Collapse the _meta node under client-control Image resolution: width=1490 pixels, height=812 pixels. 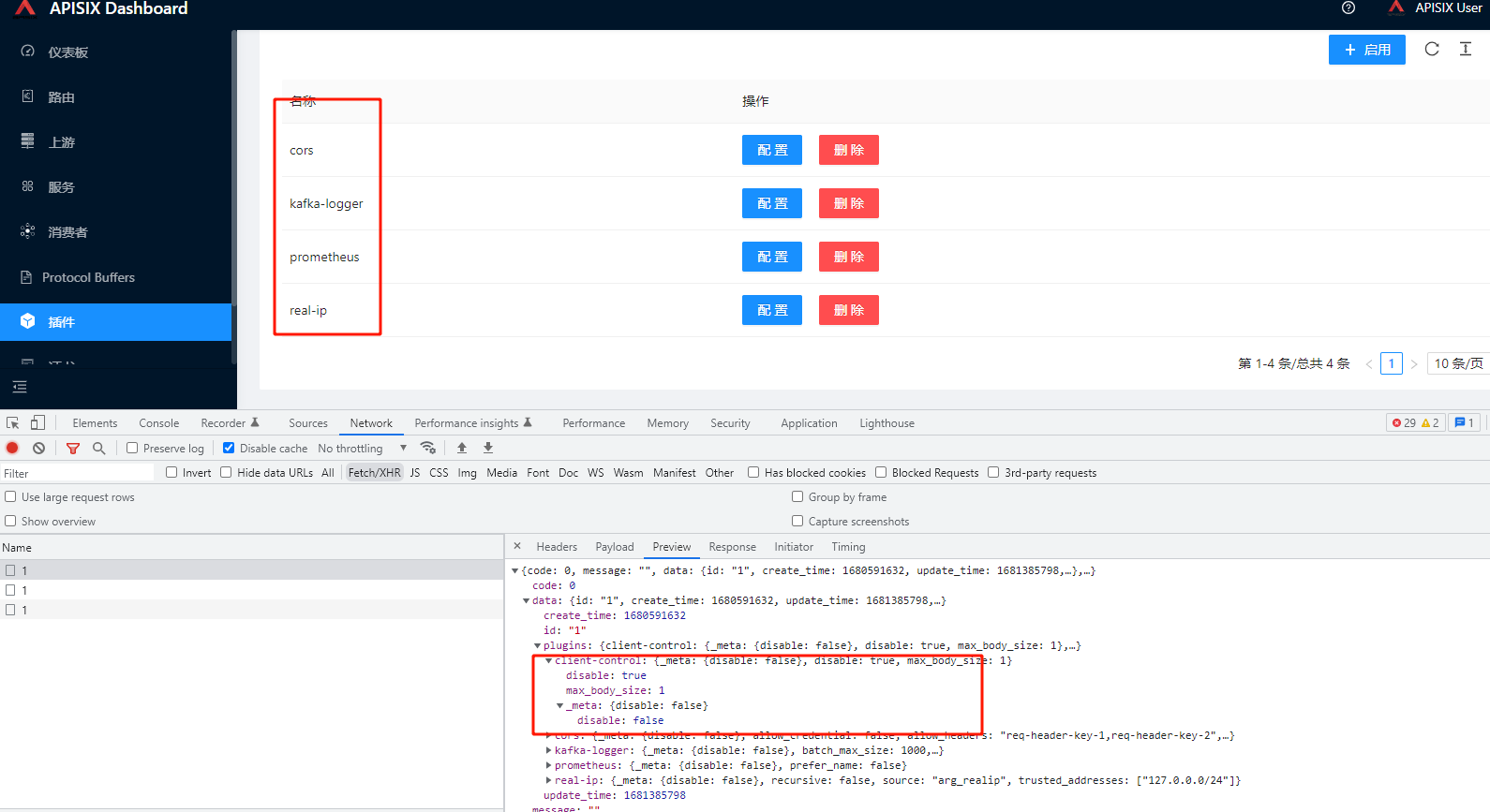[x=559, y=705]
